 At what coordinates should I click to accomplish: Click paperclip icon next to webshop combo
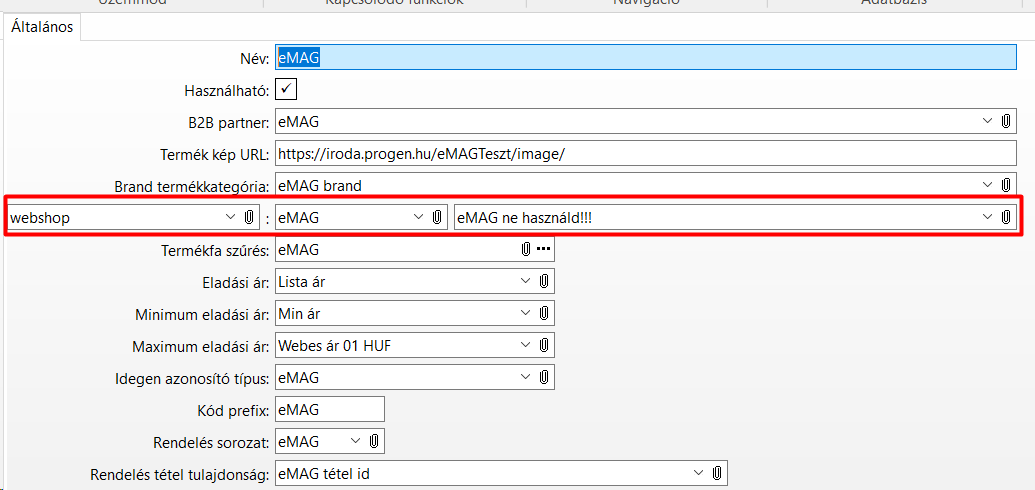250,217
